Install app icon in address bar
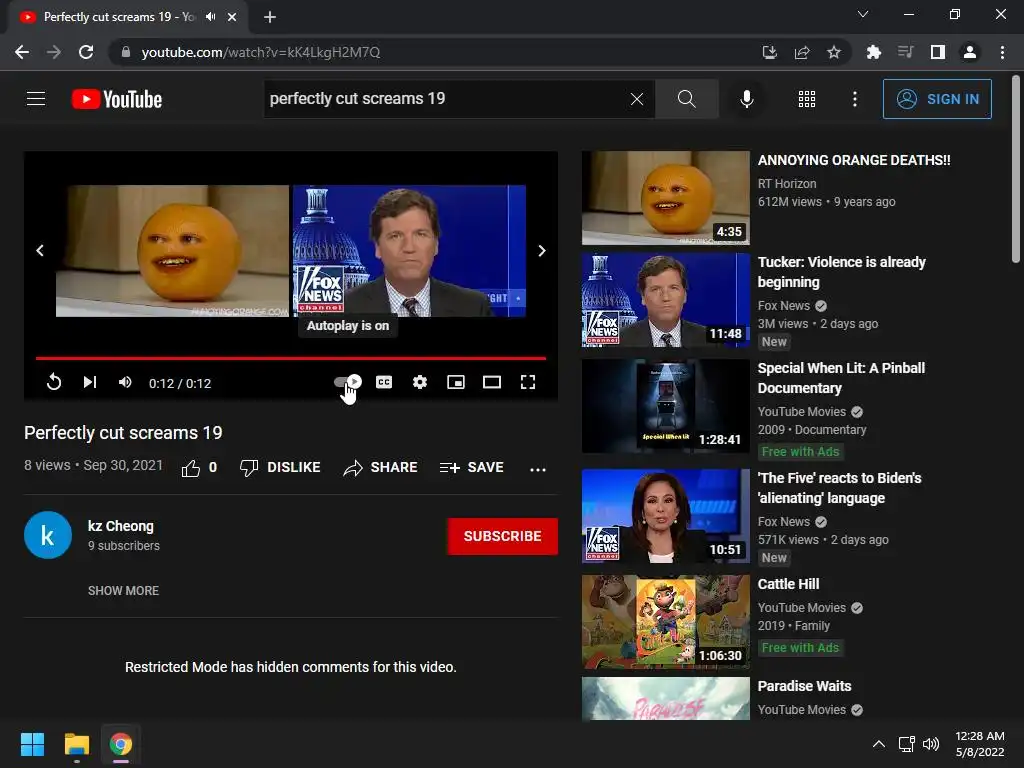Image resolution: width=1024 pixels, height=768 pixels. (769, 52)
